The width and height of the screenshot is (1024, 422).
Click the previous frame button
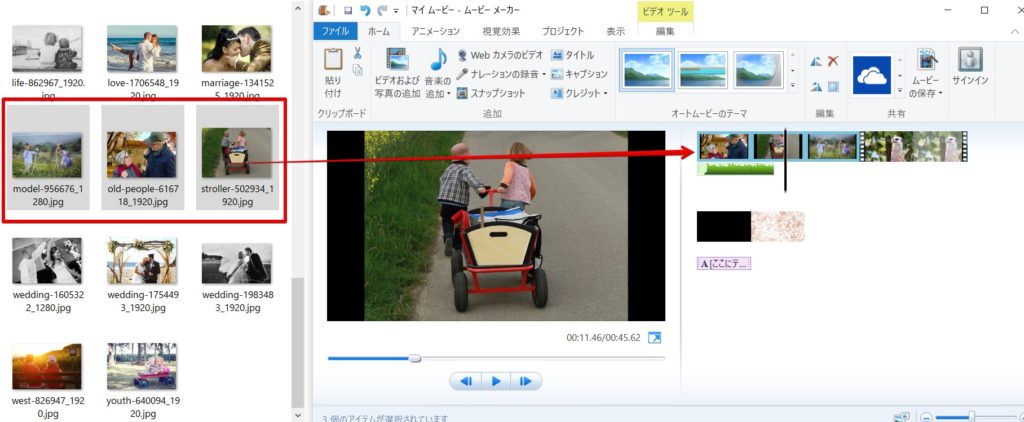pos(466,381)
